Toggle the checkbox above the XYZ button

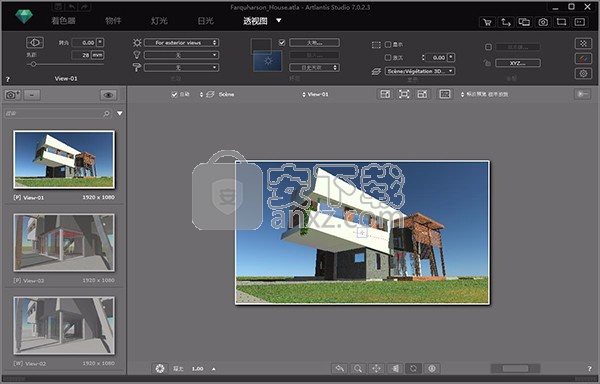coord(488,47)
